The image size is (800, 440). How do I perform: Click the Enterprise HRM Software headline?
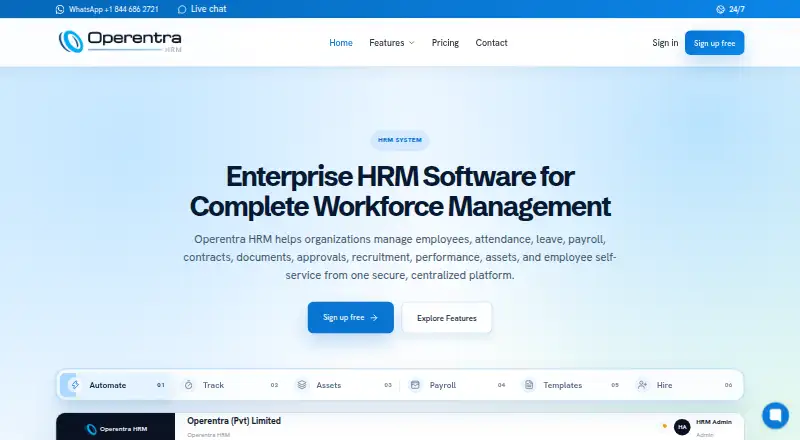(x=400, y=191)
